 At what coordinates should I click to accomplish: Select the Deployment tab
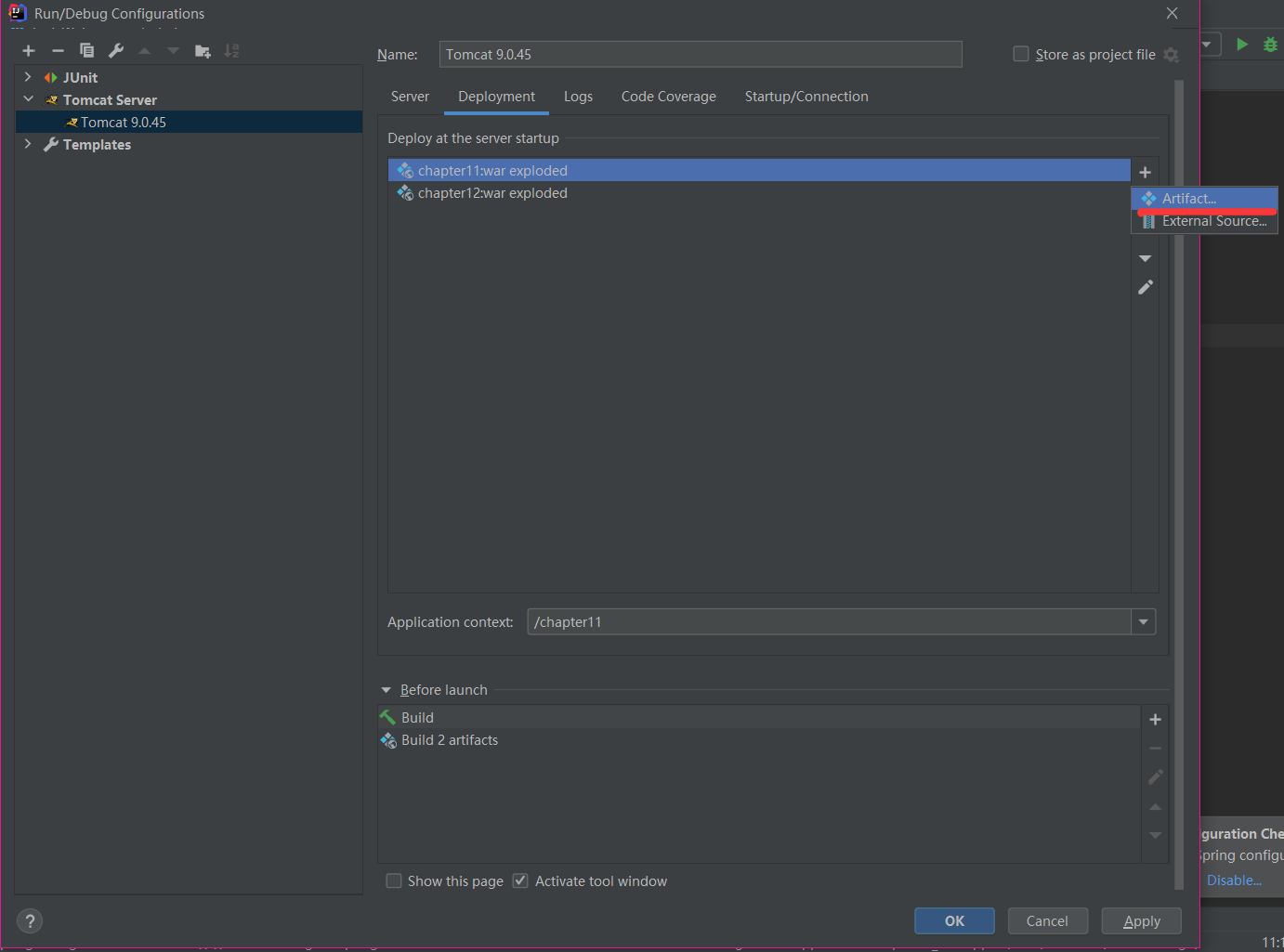tap(496, 97)
